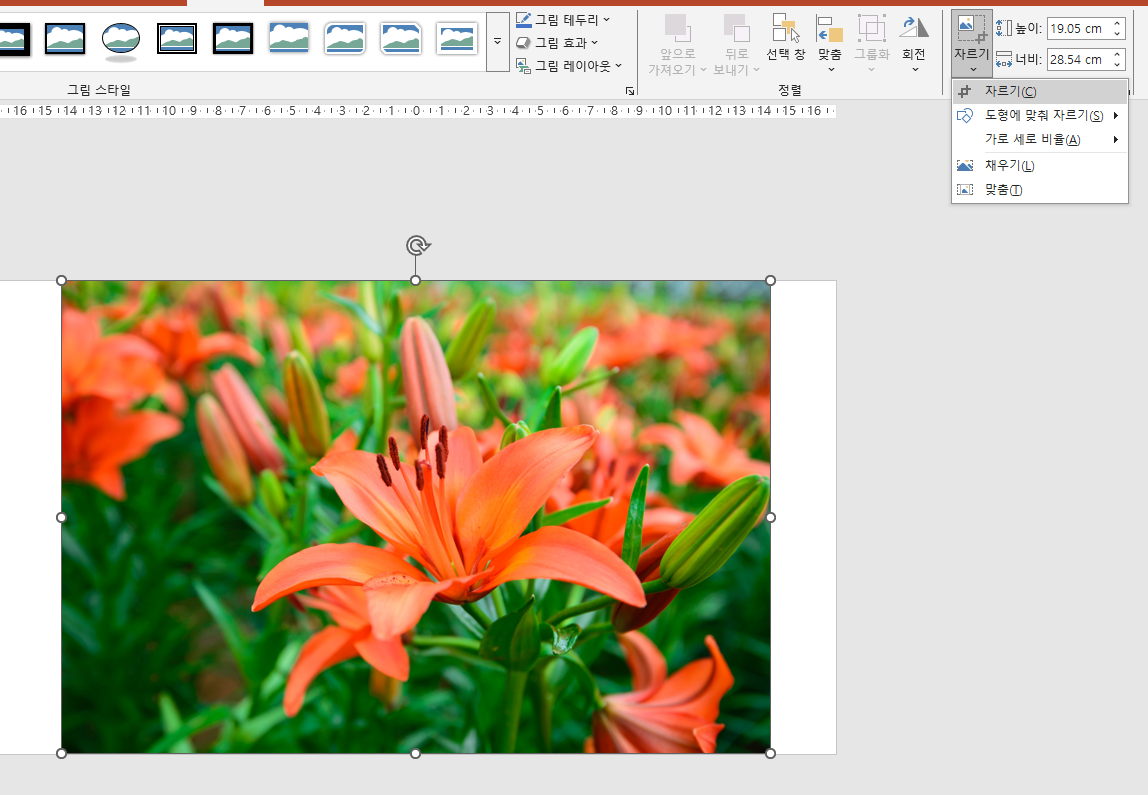Image resolution: width=1148 pixels, height=795 pixels.
Task: Click the picture layout icon
Action: tap(523, 66)
